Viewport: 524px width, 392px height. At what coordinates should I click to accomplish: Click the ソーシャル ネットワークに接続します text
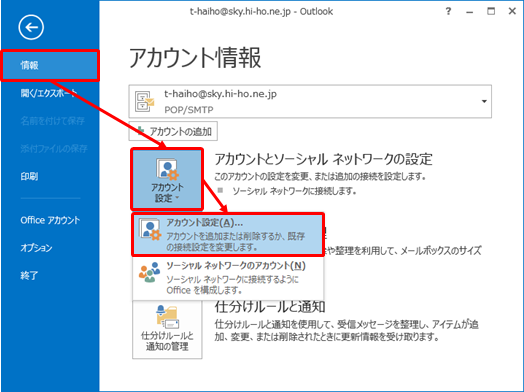tap(294, 191)
